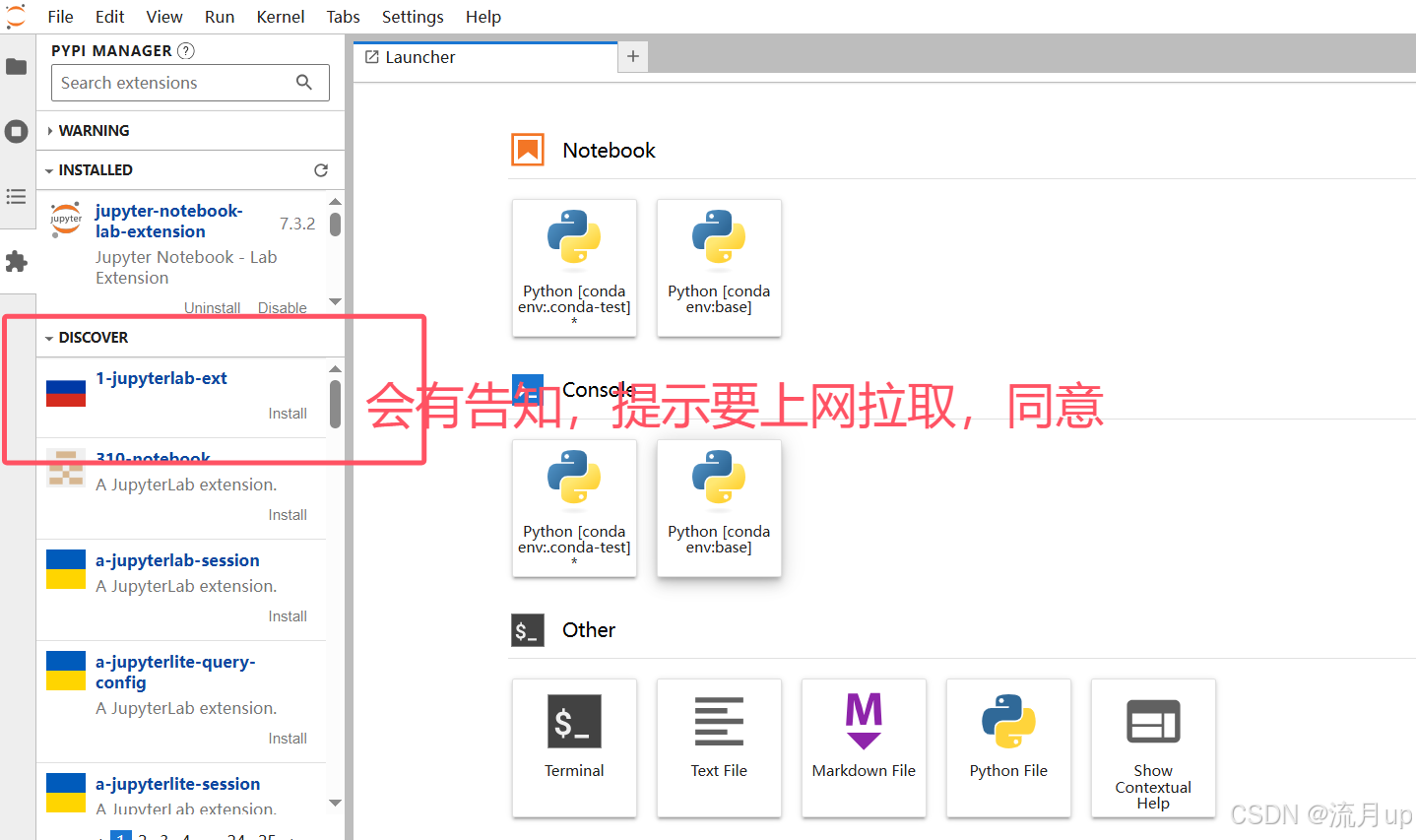Viewport: 1416px width, 840px height.
Task: Create a new Text File
Action: pos(719,747)
